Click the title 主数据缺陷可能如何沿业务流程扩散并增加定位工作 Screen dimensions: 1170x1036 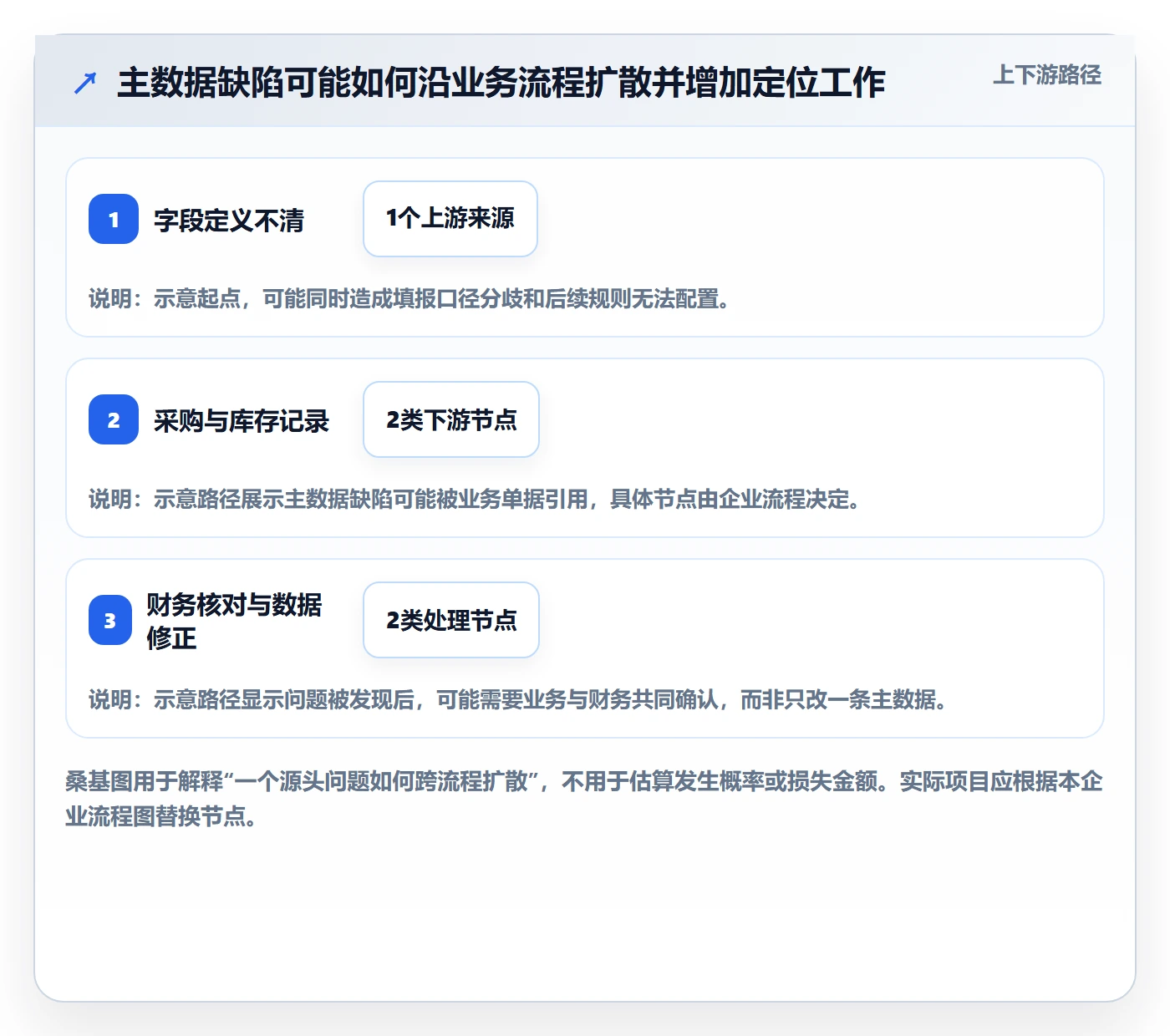(501, 83)
